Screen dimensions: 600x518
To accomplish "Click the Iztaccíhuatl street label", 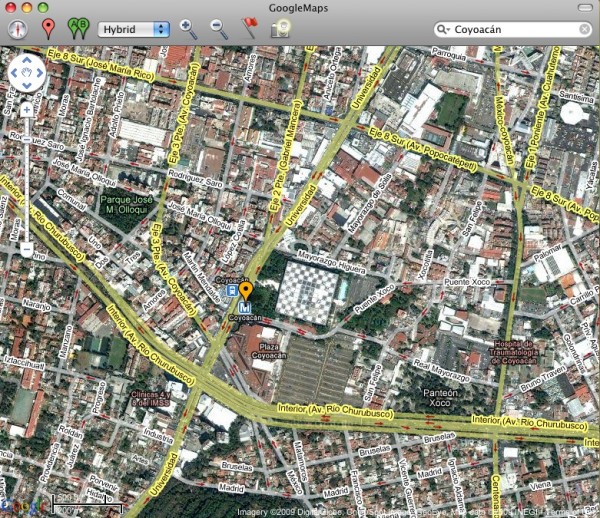I will coord(24,362).
